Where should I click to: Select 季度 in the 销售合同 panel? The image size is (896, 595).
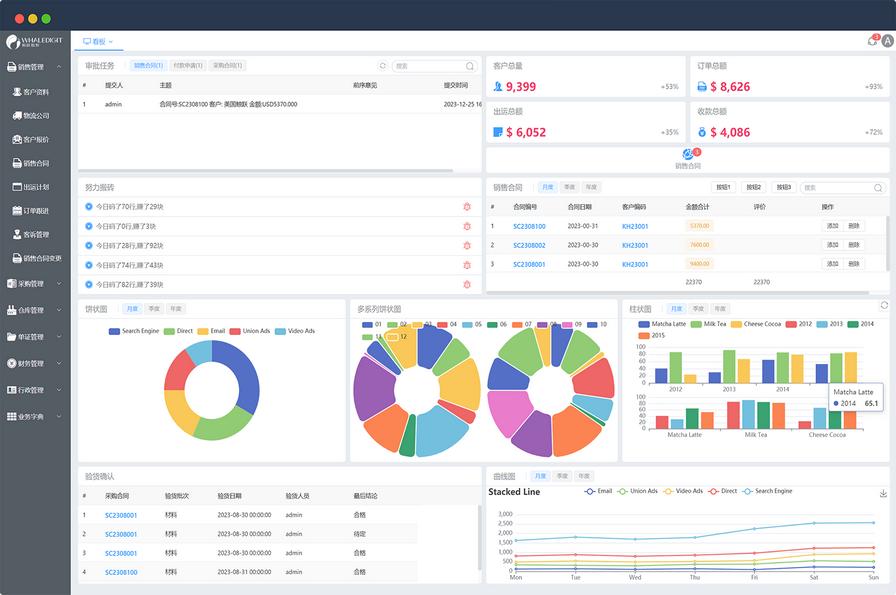(x=569, y=187)
